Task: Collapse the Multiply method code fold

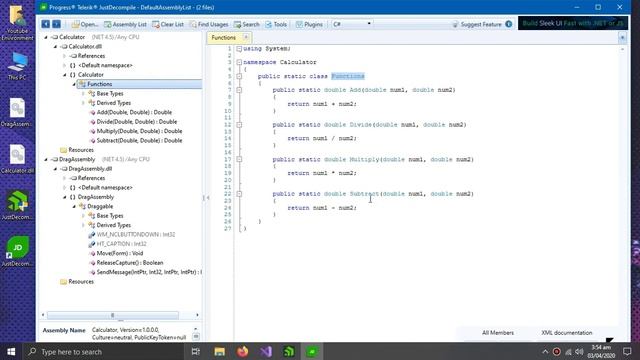Action: coord(239,159)
